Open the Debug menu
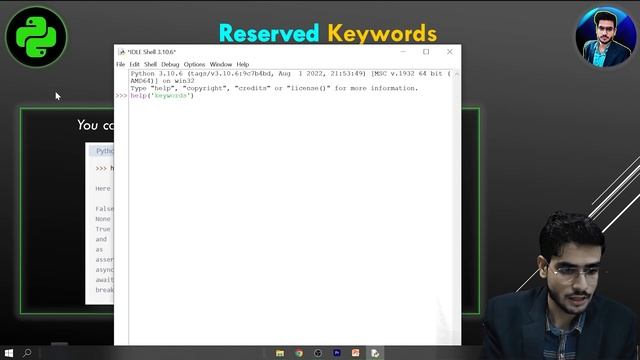 (170, 64)
